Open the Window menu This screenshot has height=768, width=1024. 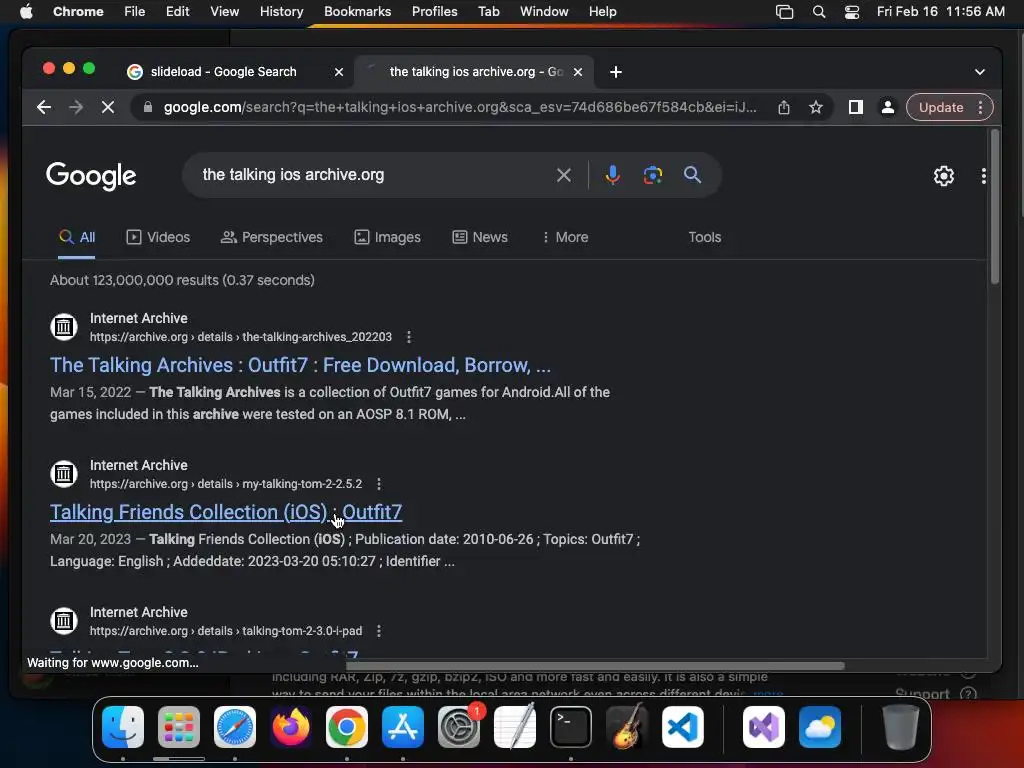(544, 12)
